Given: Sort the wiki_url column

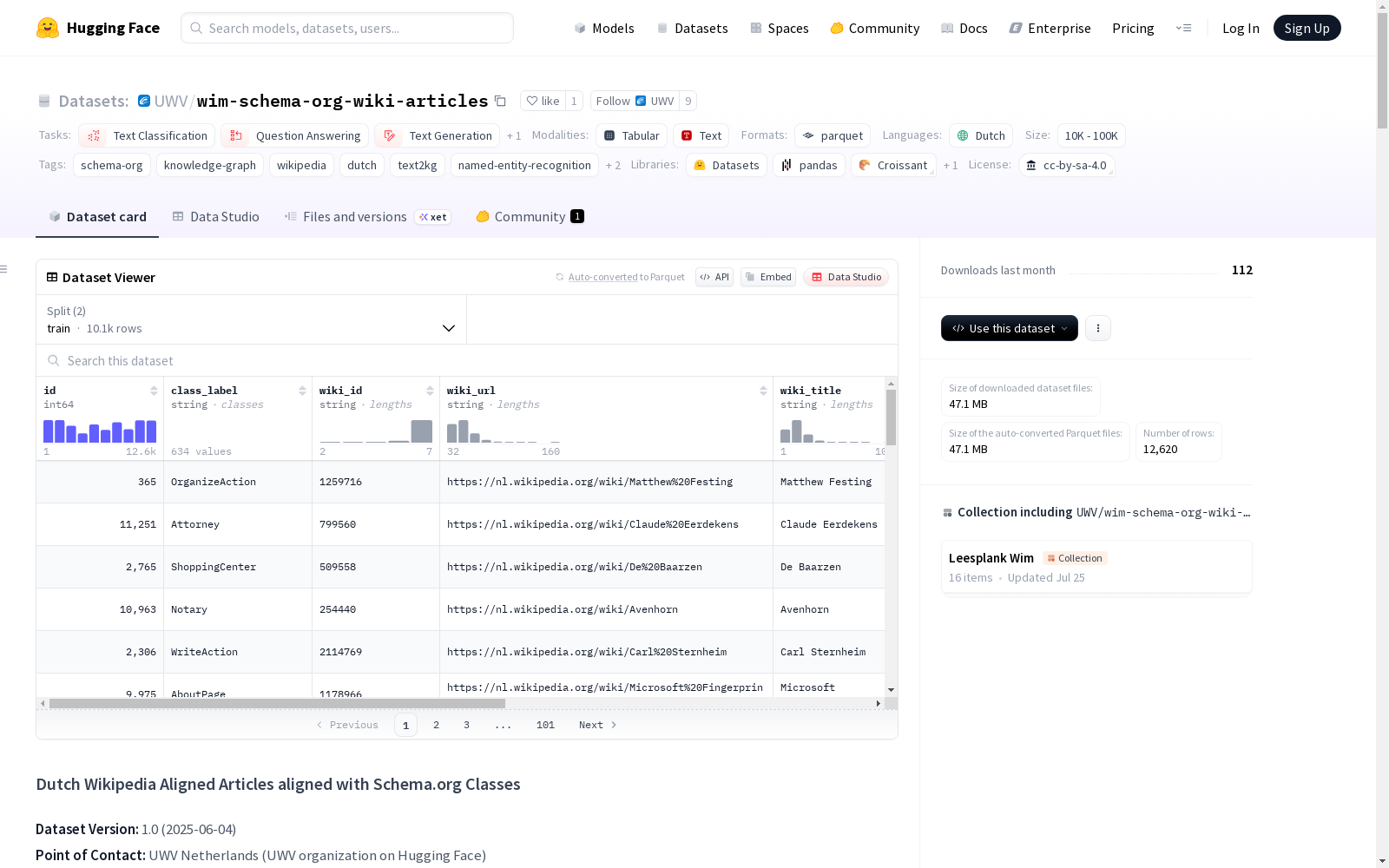Looking at the screenshot, I should pyautogui.click(x=763, y=391).
